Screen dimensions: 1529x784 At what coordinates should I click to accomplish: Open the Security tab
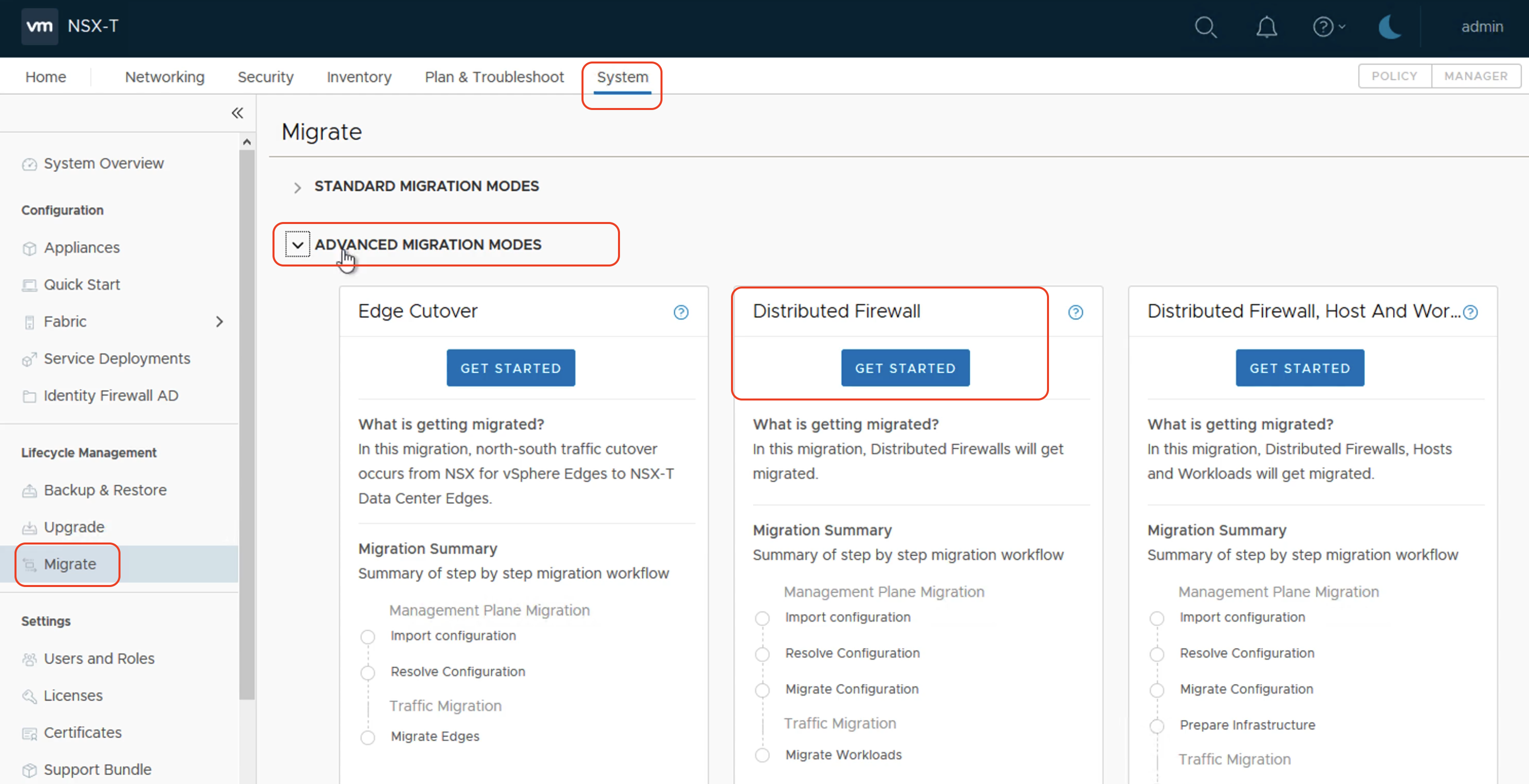click(x=265, y=76)
